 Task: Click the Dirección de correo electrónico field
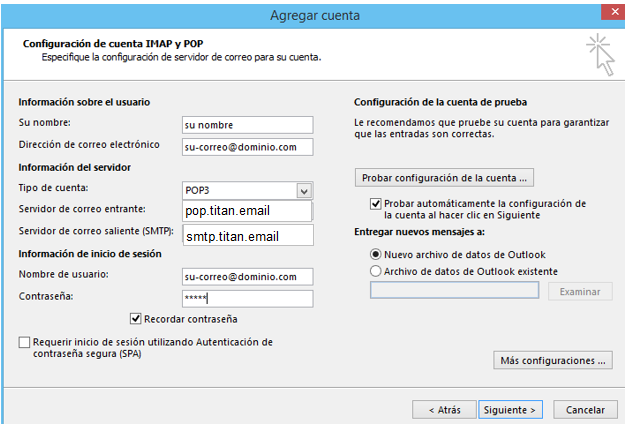click(x=247, y=147)
